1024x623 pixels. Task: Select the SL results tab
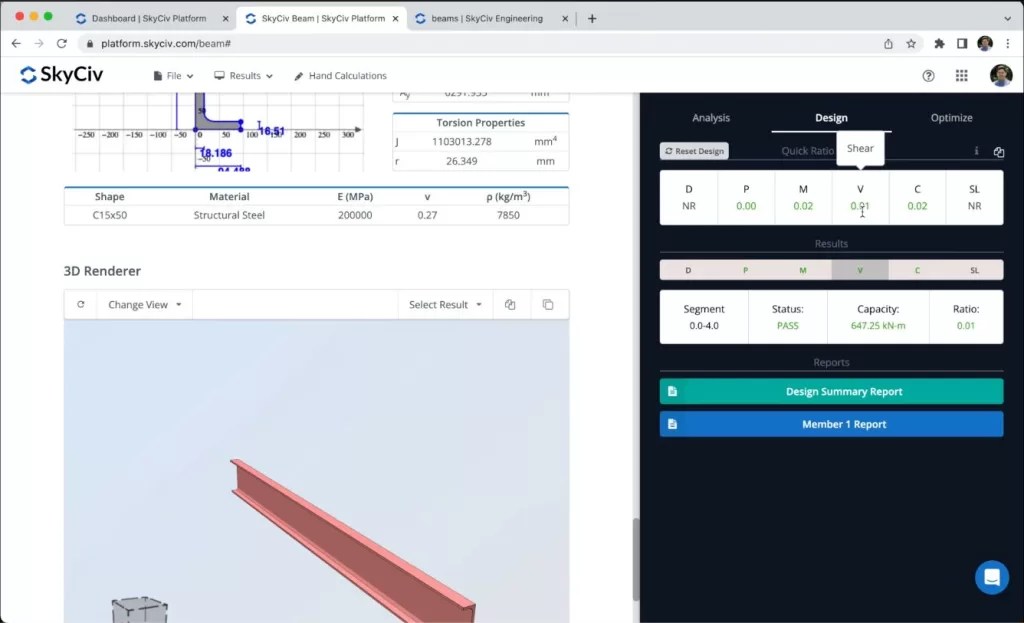pyautogui.click(x=974, y=270)
